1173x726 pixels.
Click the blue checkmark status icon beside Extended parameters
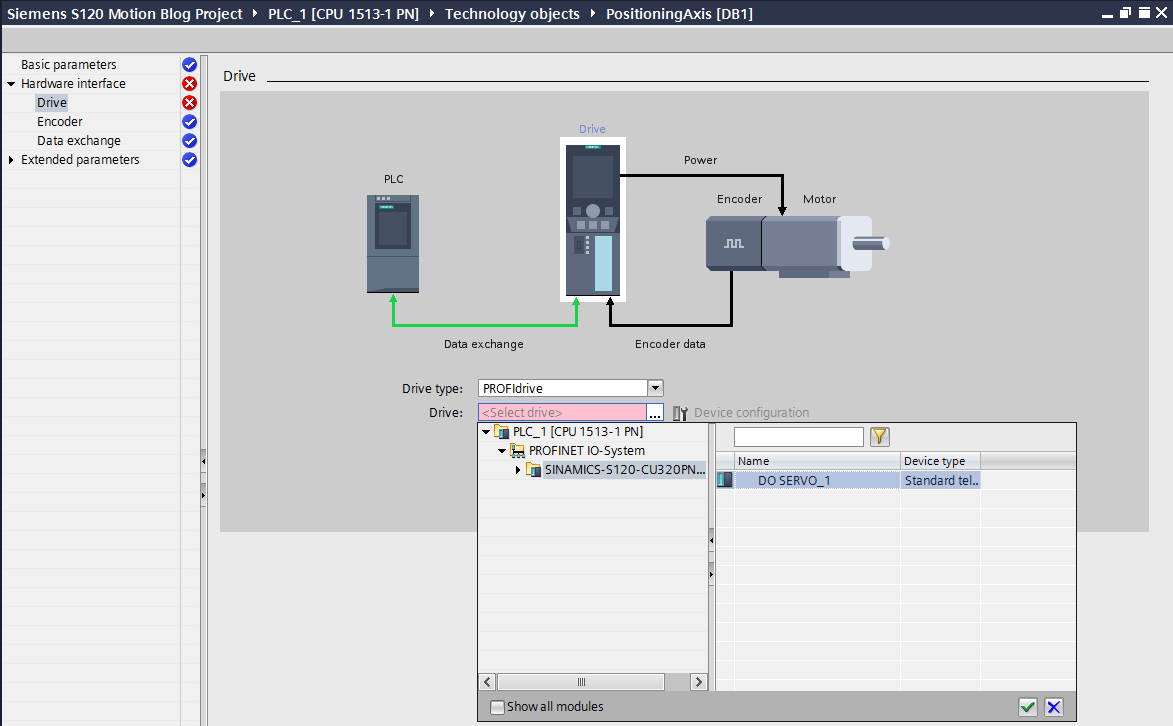(x=189, y=159)
